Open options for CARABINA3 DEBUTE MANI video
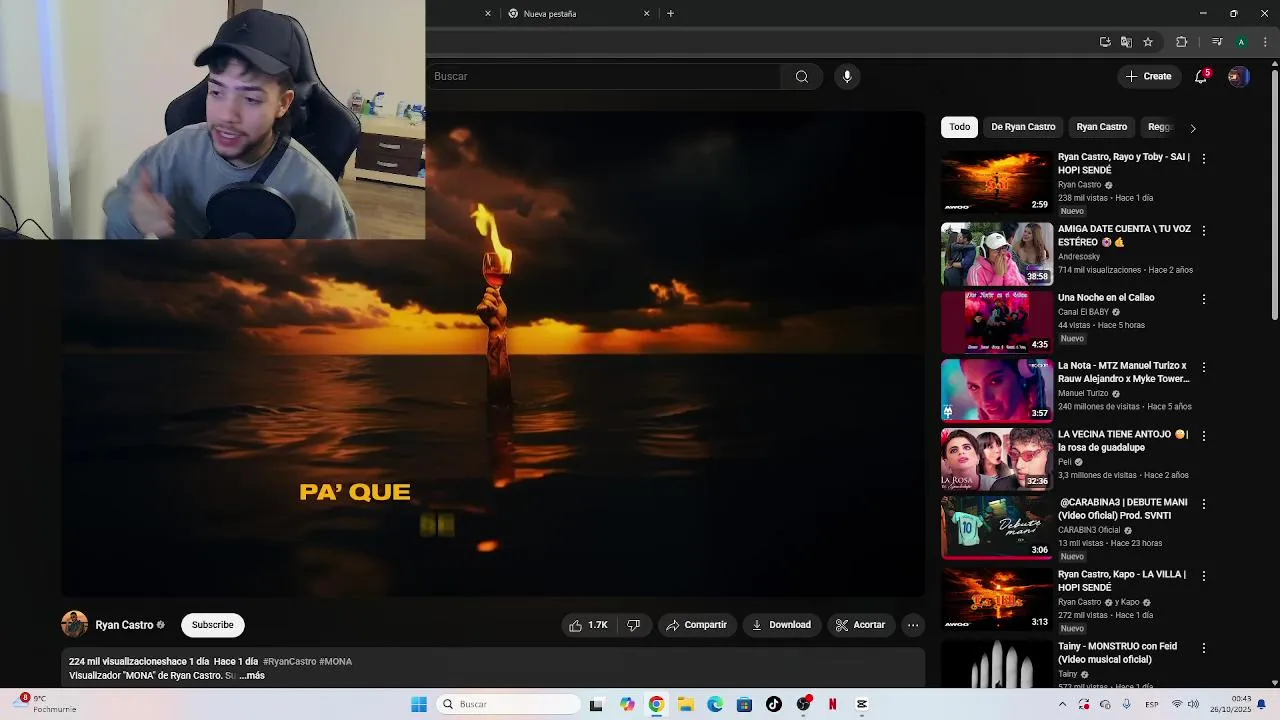Viewport: 1280px width, 720px height. pyautogui.click(x=1204, y=504)
